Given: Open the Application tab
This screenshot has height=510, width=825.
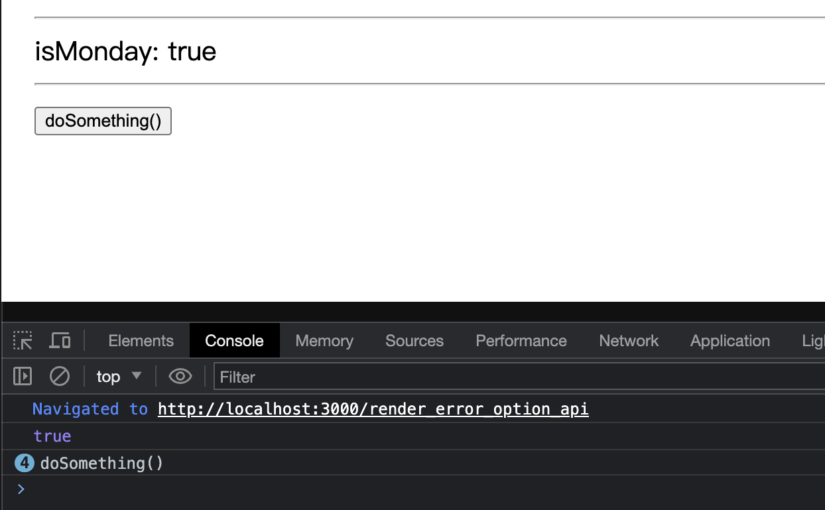Looking at the screenshot, I should click(x=730, y=341).
